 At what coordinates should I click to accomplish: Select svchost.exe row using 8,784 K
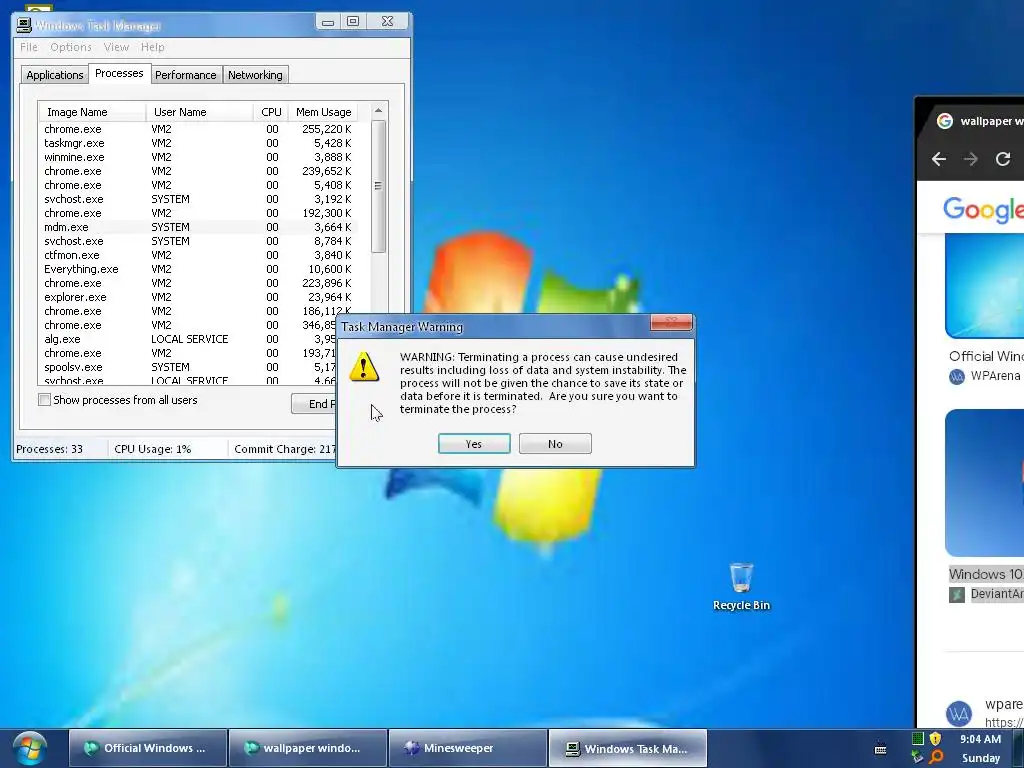coord(198,241)
